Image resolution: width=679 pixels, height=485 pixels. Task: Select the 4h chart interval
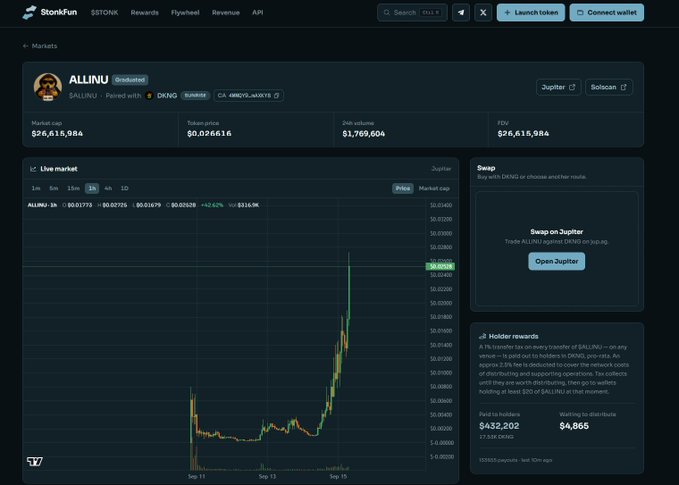[x=108, y=188]
